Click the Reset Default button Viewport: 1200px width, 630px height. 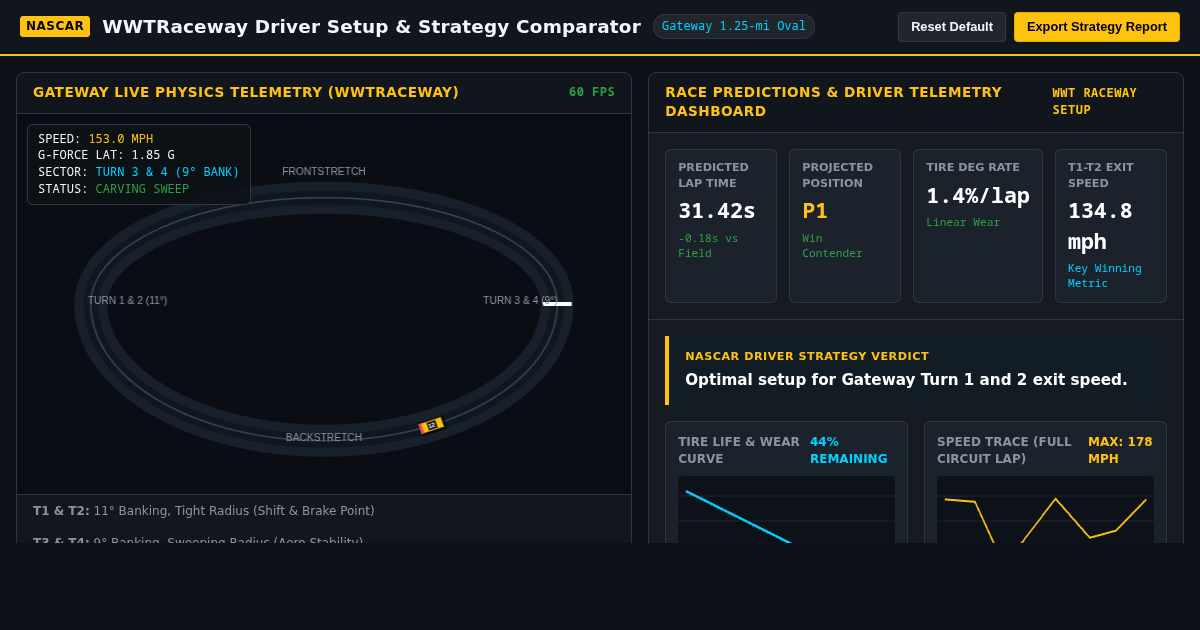tap(951, 27)
